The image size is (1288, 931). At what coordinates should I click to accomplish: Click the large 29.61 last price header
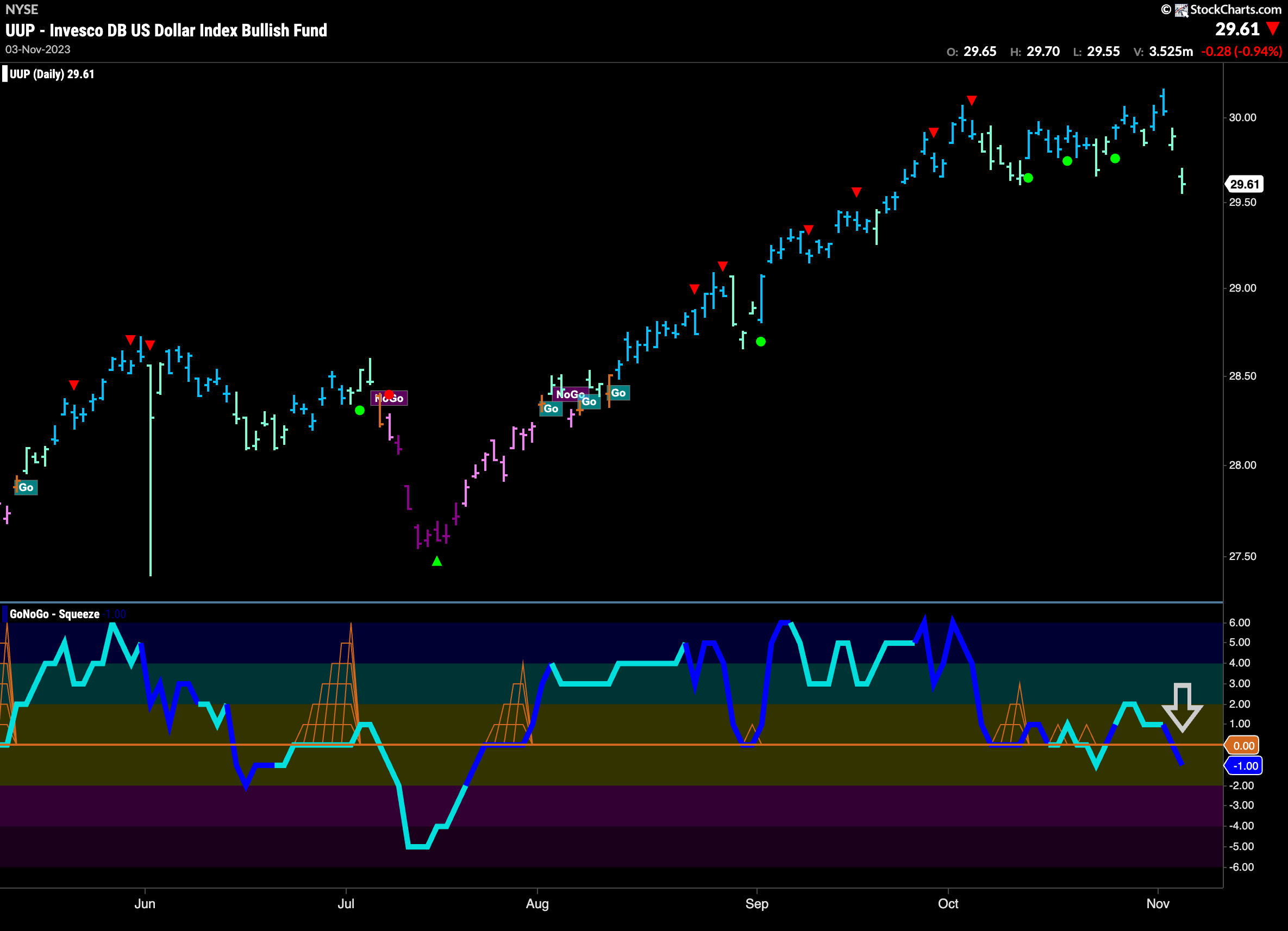[x=1237, y=29]
